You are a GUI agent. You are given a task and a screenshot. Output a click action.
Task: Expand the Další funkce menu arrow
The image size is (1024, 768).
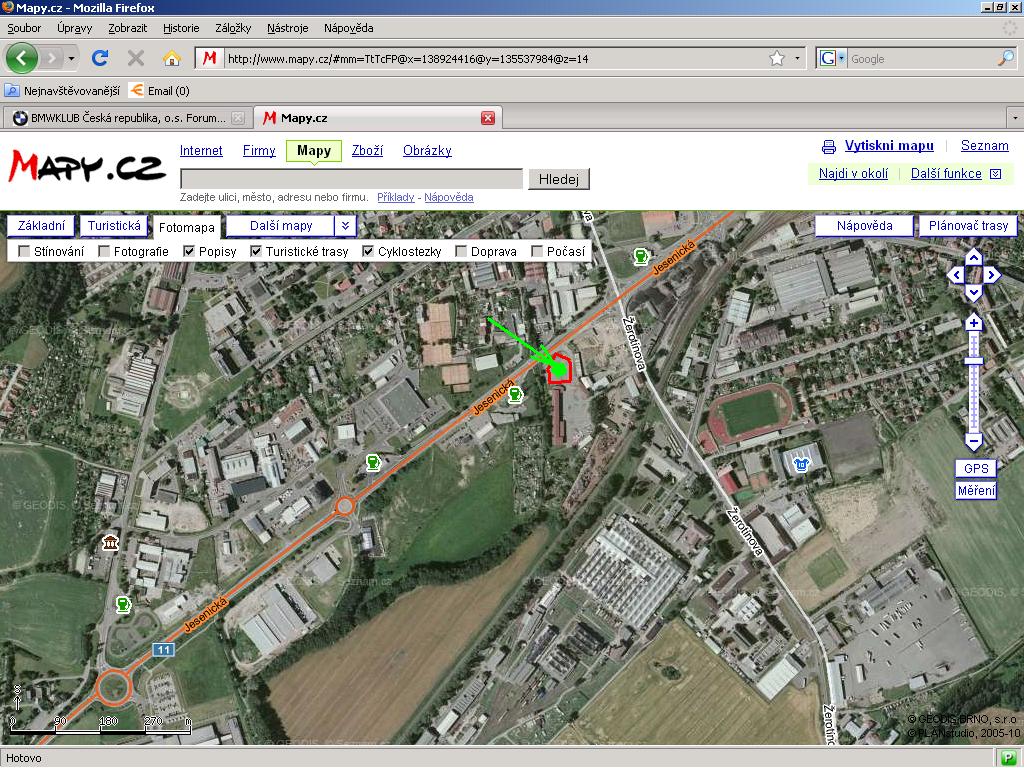[x=995, y=174]
